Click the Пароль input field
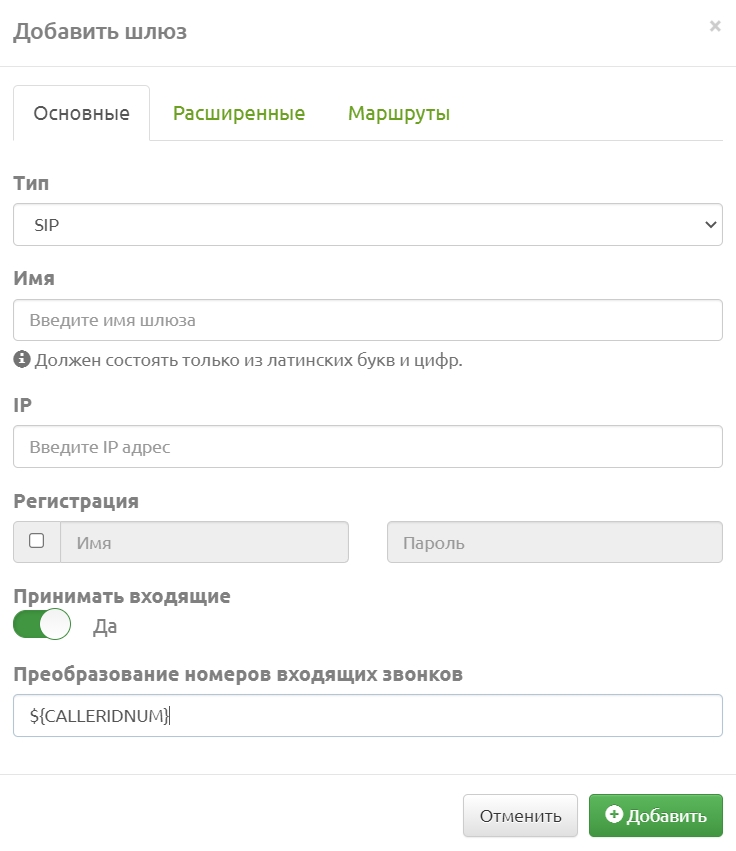Image resolution: width=736 pixels, height=851 pixels. (x=555, y=542)
